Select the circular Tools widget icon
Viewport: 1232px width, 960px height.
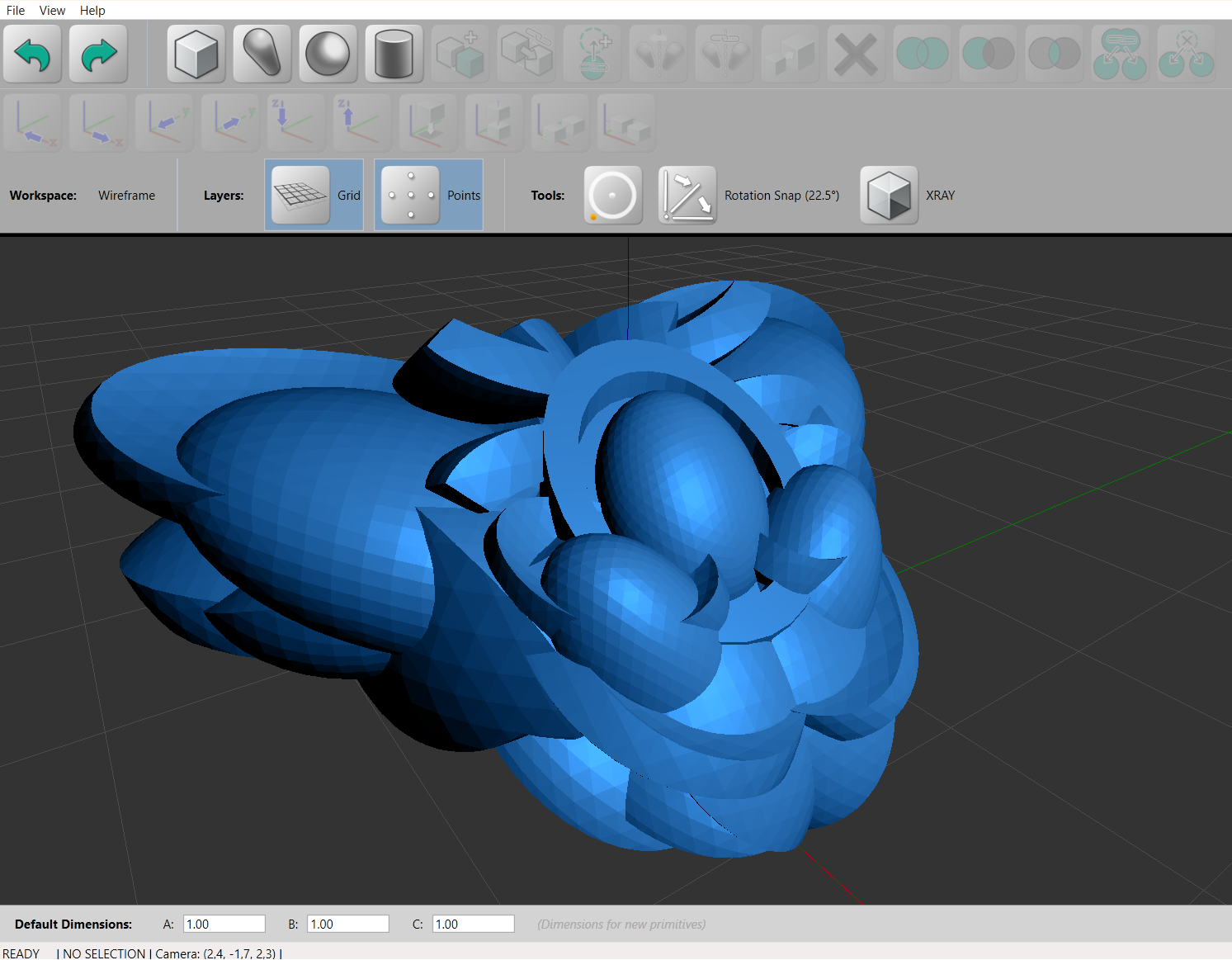612,195
